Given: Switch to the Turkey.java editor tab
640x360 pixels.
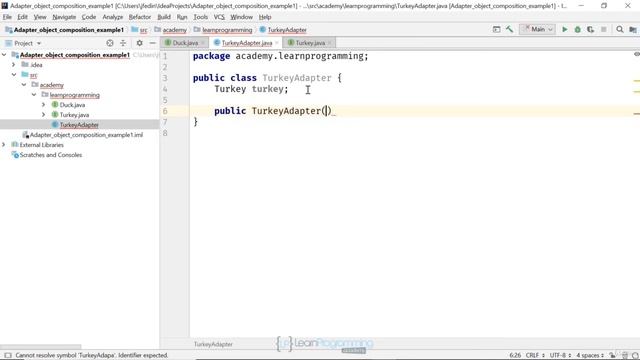Looking at the screenshot, I should 309,43.
